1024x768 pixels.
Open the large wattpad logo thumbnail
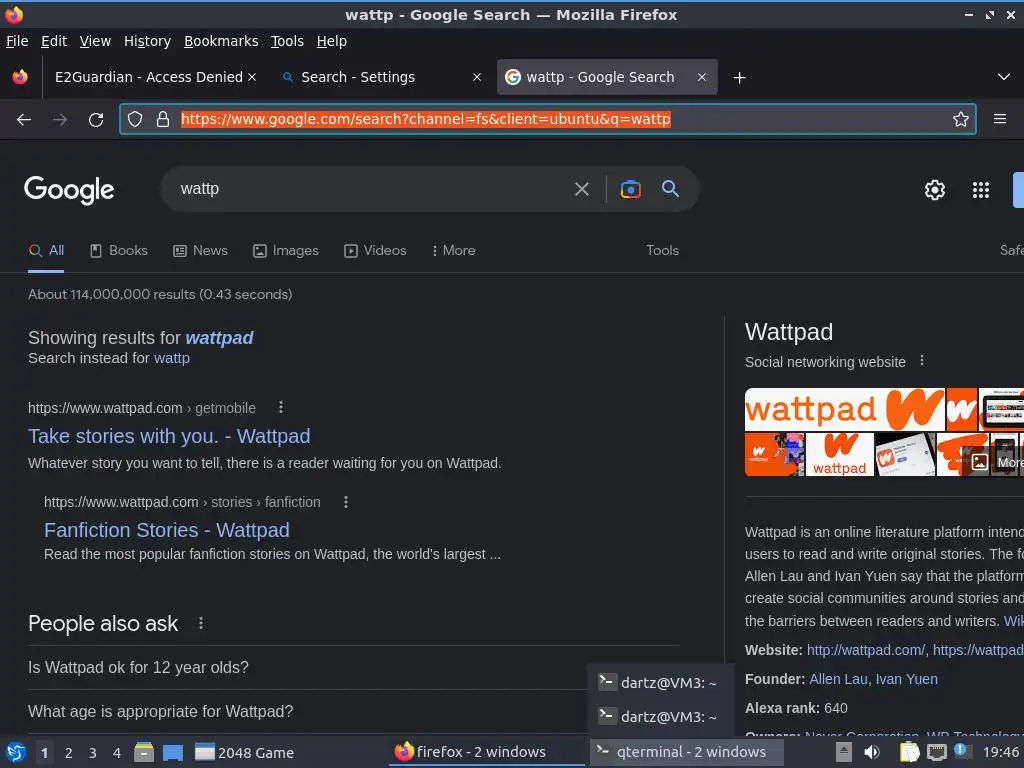[844, 409]
